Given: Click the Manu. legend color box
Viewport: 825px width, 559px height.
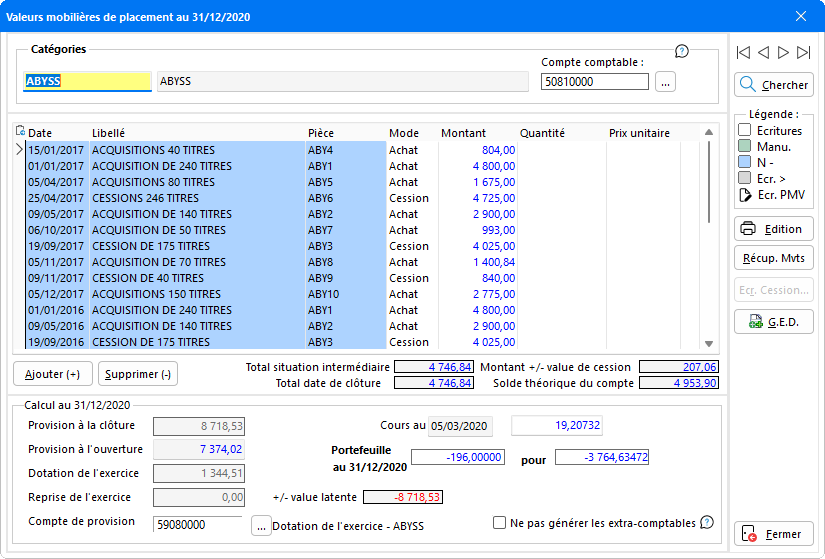Looking at the screenshot, I should pos(745,147).
